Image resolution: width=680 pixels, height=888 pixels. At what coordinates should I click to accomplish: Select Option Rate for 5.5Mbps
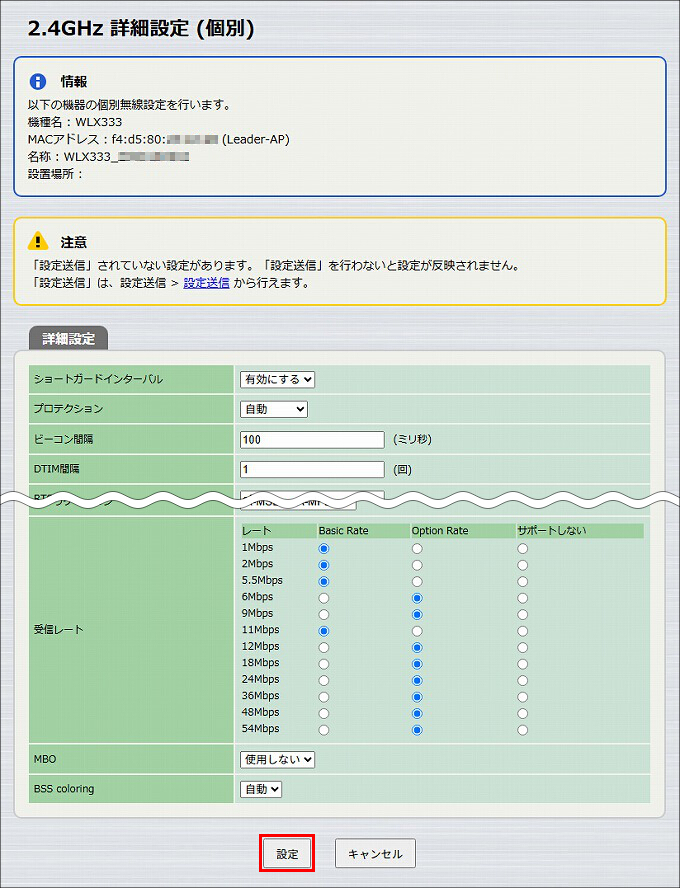417,581
